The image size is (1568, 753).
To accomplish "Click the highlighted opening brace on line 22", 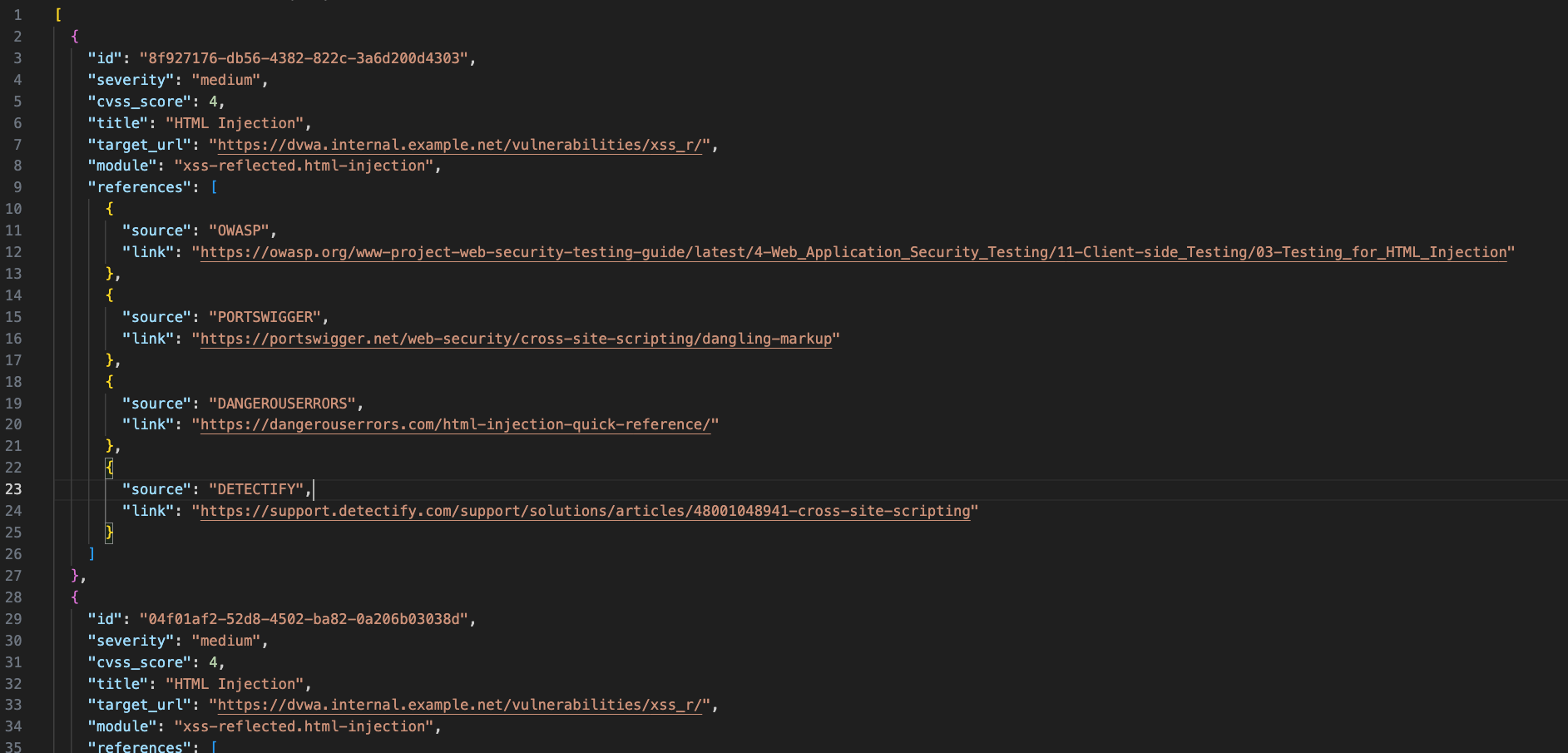I will (x=109, y=468).
